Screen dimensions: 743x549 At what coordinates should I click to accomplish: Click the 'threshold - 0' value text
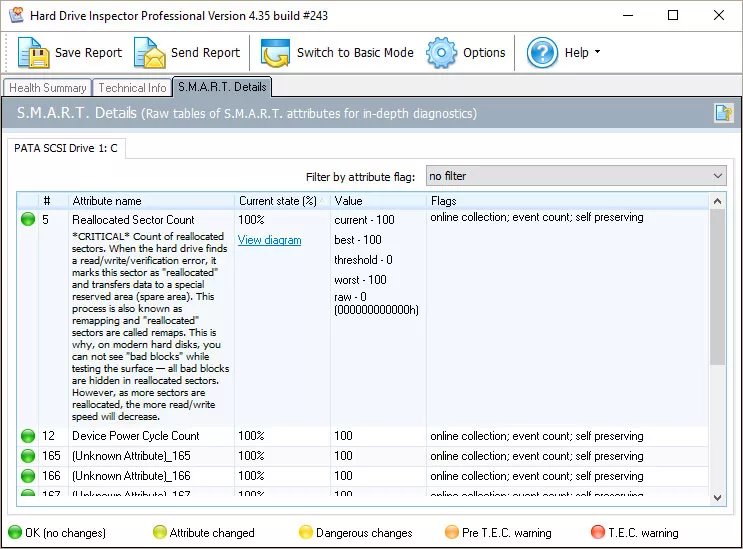point(363,260)
